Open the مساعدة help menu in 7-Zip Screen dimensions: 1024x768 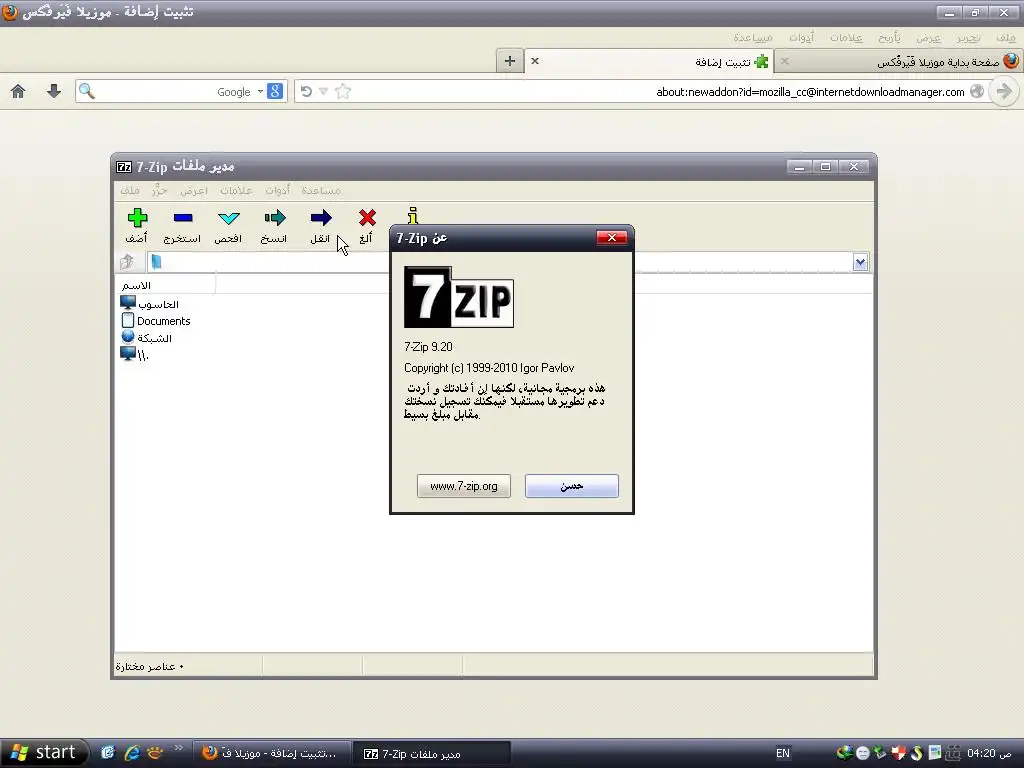(321, 190)
